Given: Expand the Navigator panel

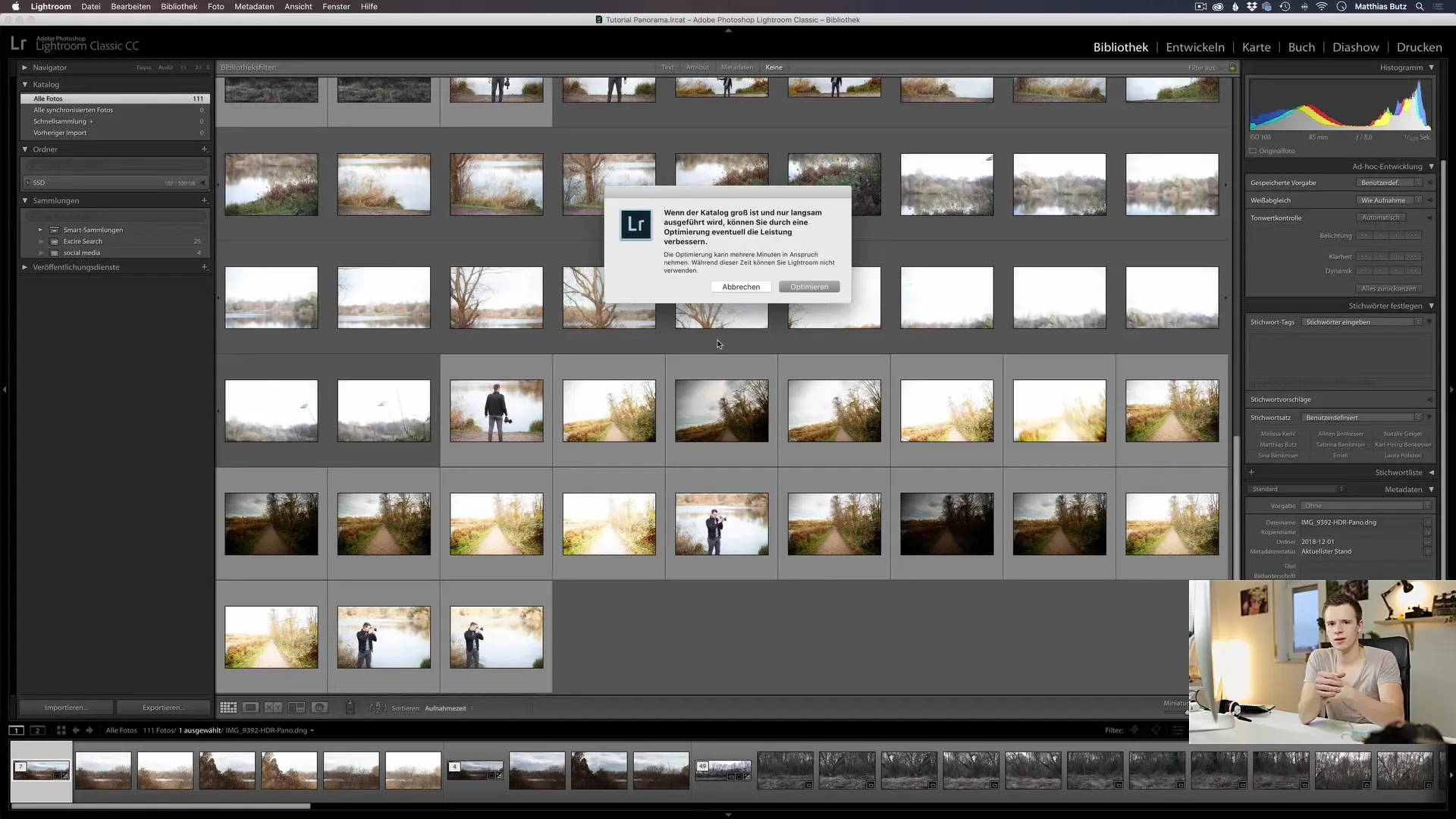Looking at the screenshot, I should [x=25, y=67].
